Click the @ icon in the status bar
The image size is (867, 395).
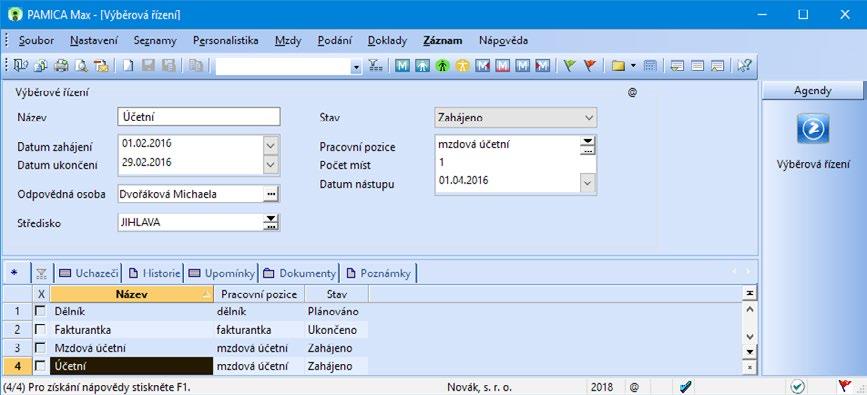[x=634, y=387]
